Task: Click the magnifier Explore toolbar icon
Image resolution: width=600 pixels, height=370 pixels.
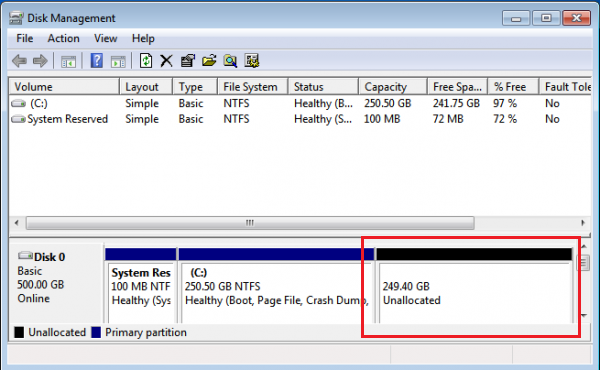Action: click(x=230, y=61)
